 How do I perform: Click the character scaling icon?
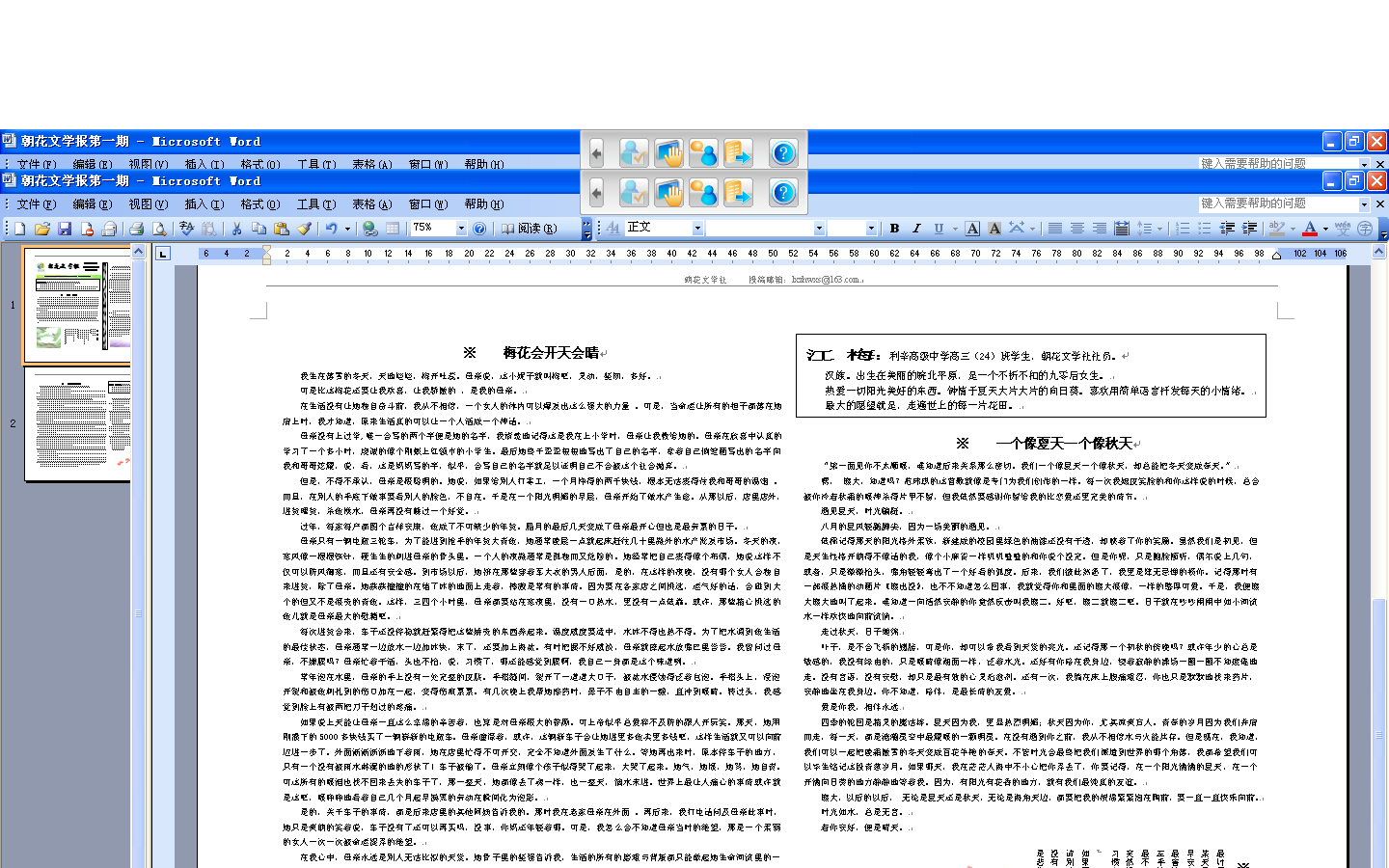coord(1017,229)
